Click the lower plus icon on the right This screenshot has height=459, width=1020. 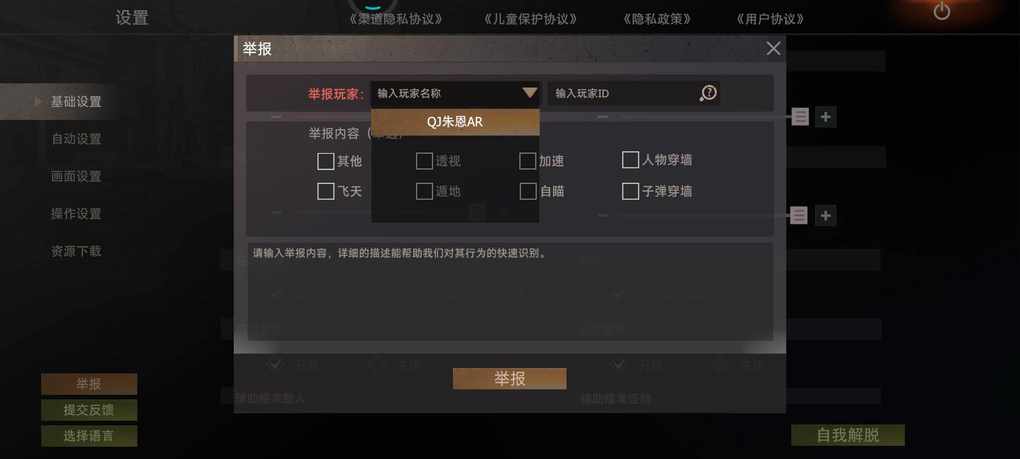825,215
